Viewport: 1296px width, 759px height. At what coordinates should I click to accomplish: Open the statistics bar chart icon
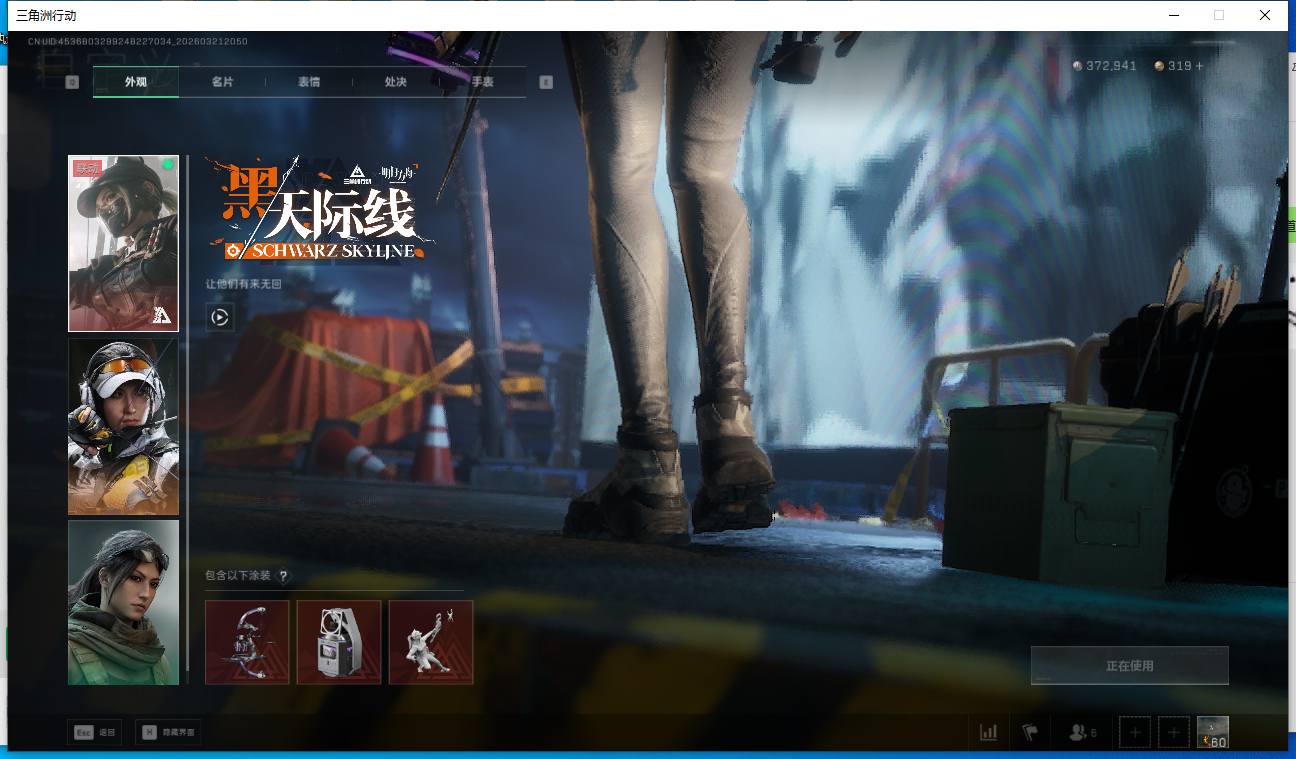pos(989,732)
